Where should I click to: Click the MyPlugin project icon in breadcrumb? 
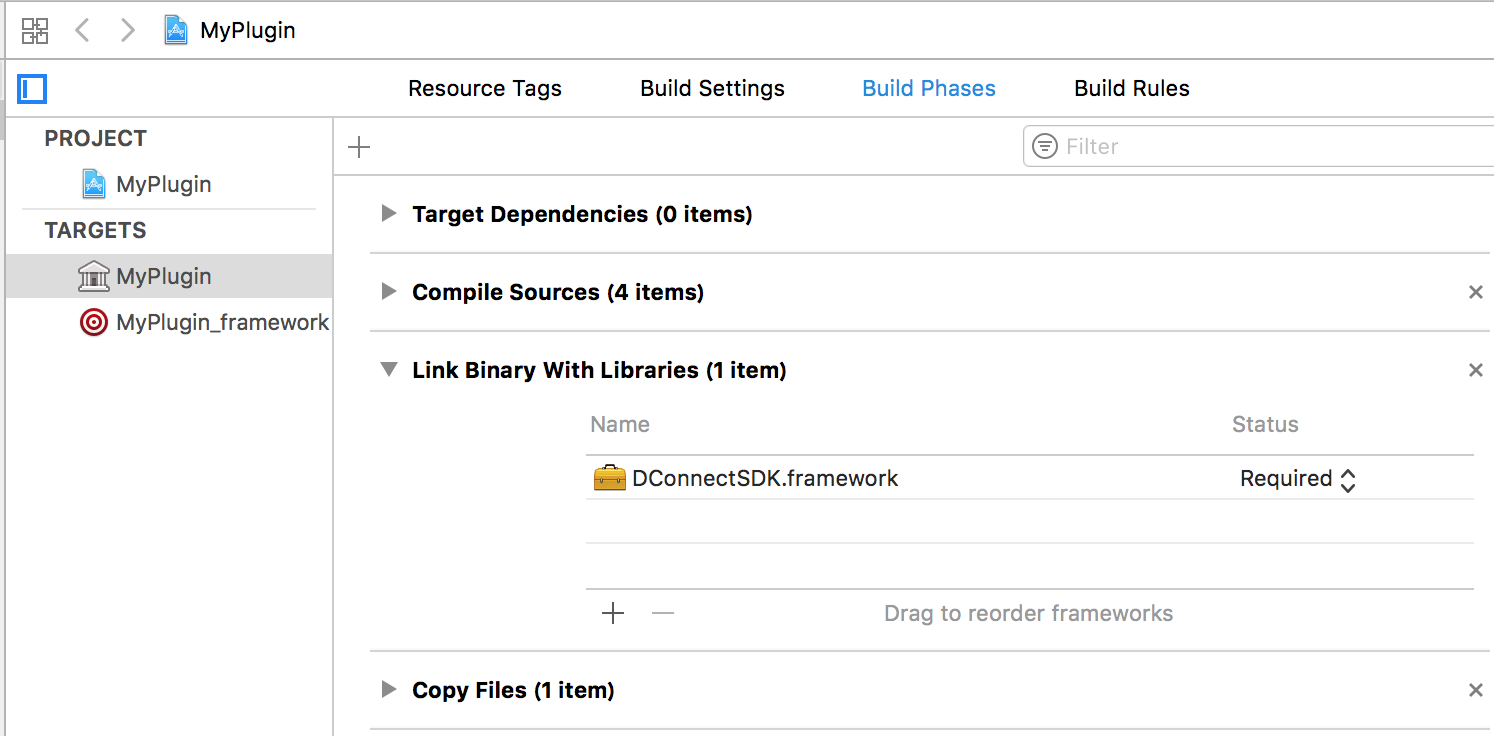(176, 30)
